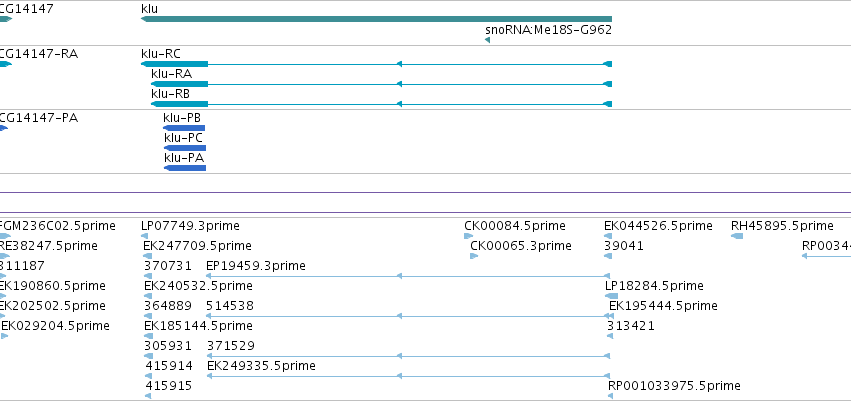Select the klu-RC transcript exon block
The image size is (851, 401).
[x=174, y=64]
